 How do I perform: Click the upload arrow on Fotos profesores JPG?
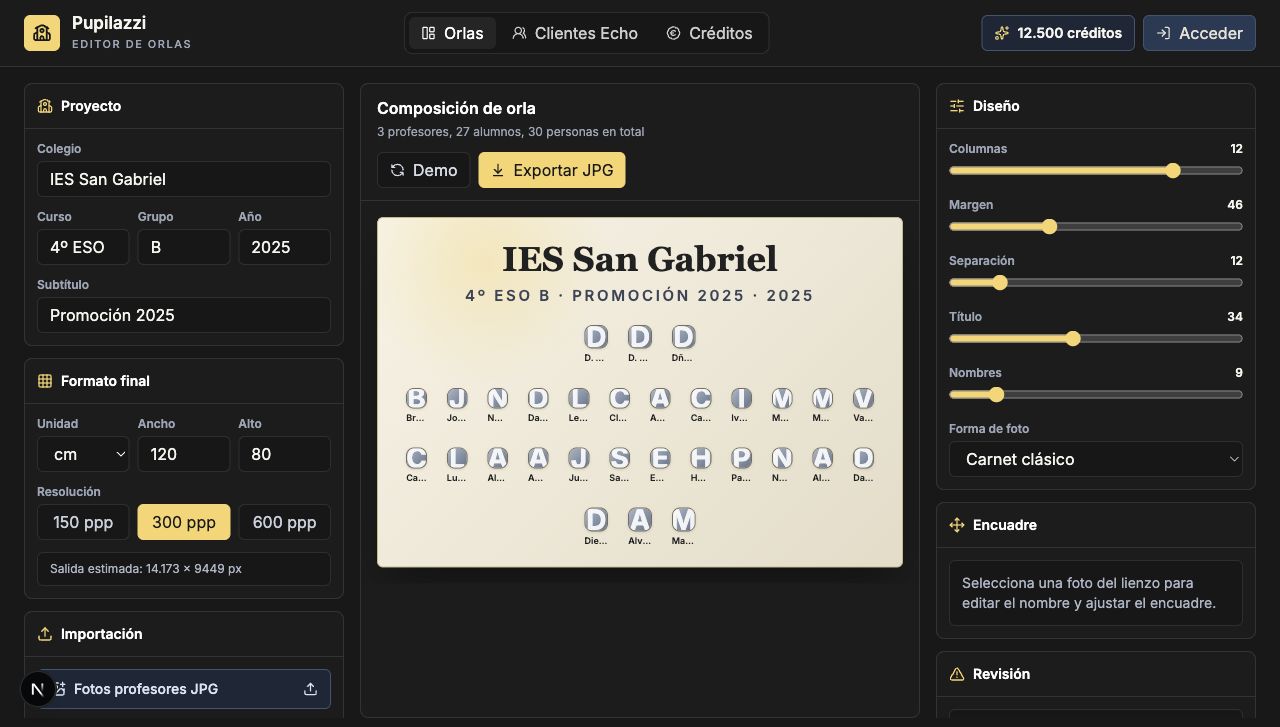tap(310, 689)
